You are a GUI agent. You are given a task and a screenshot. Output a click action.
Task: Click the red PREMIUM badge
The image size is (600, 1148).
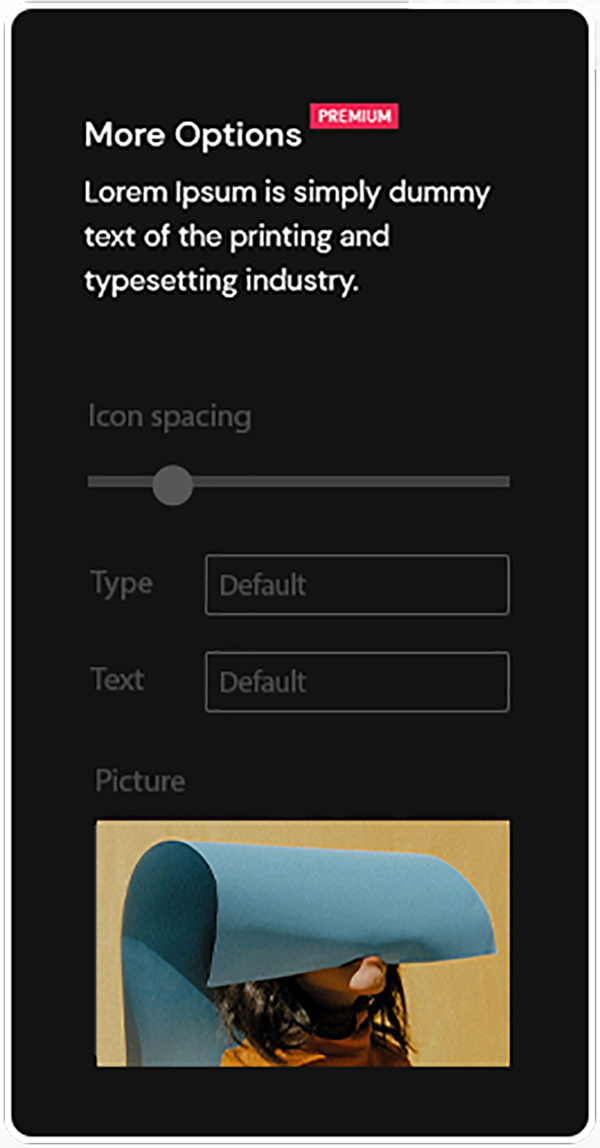point(355,116)
